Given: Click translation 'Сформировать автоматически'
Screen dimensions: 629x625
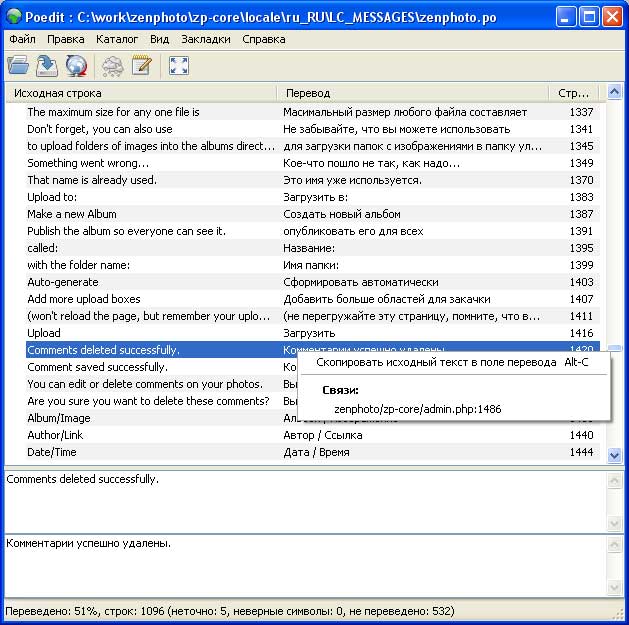Looking at the screenshot, I should point(361,282).
